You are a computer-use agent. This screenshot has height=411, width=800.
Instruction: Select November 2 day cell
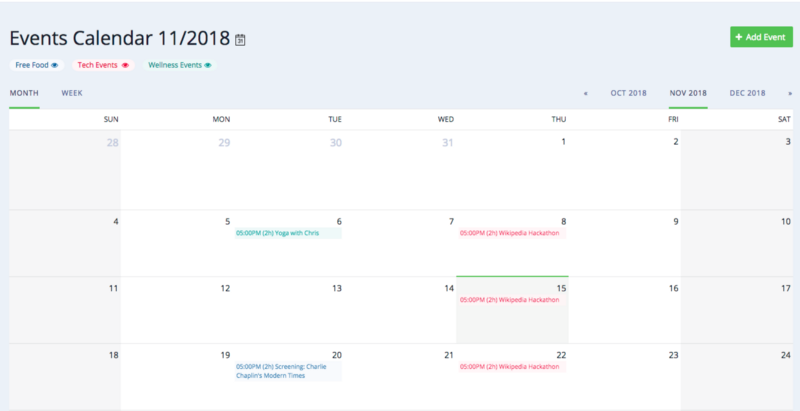(624, 170)
